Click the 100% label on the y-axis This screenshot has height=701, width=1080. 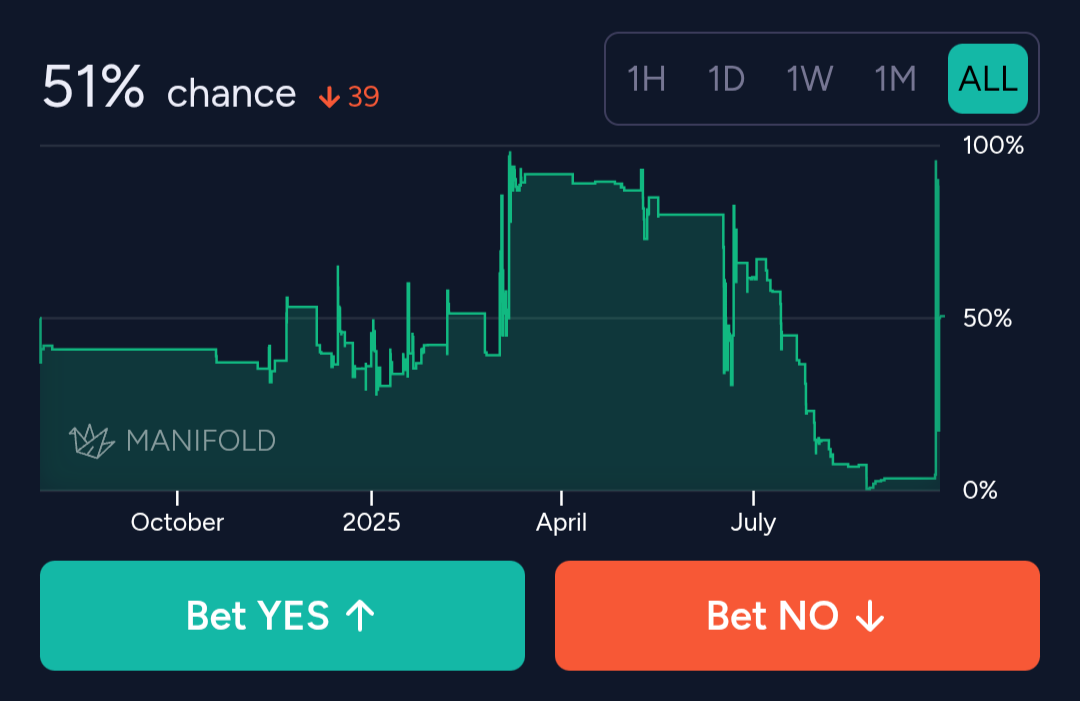pyautogui.click(x=993, y=146)
